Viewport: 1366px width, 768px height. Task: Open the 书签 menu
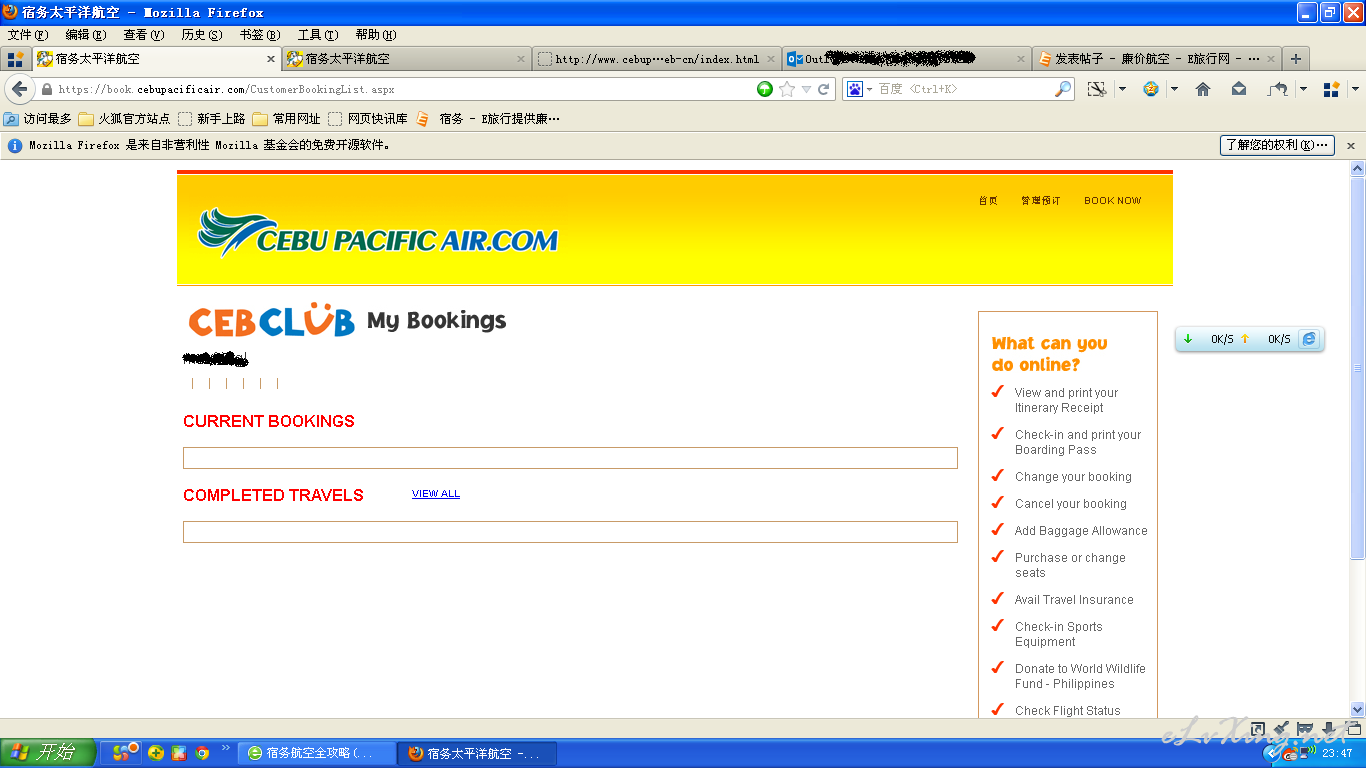point(260,35)
